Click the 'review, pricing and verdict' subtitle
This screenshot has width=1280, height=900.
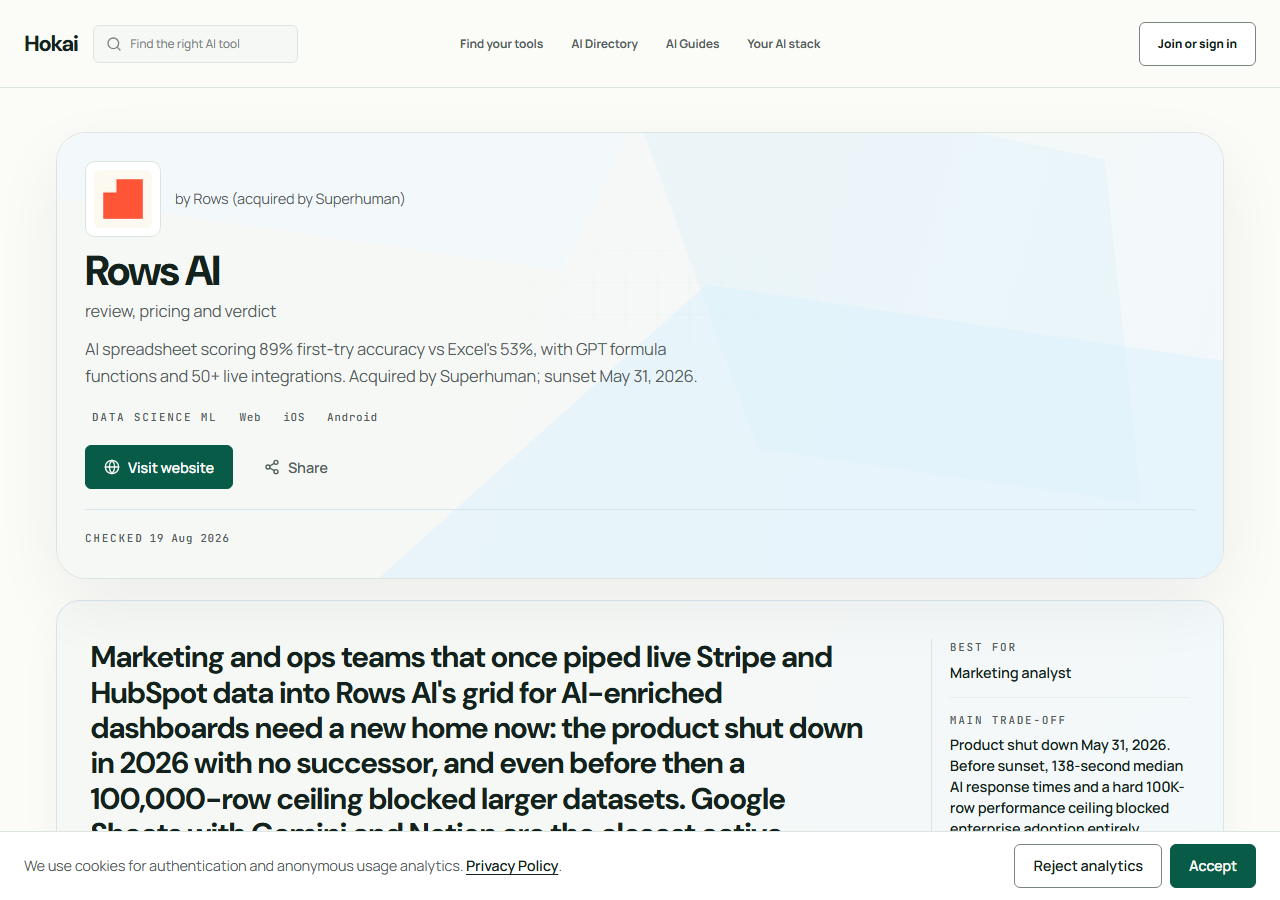[180, 311]
